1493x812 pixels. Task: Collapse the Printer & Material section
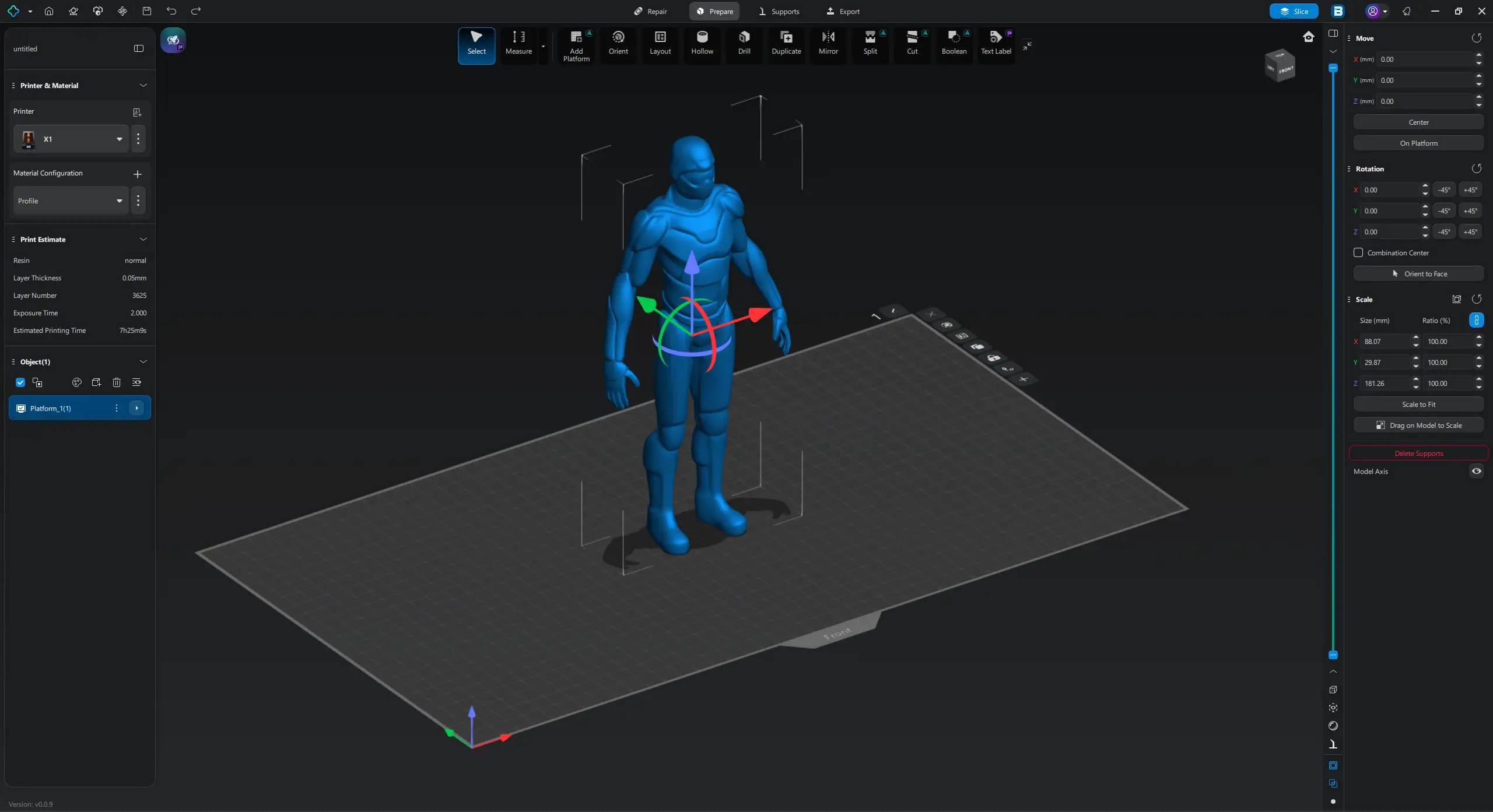(x=143, y=85)
